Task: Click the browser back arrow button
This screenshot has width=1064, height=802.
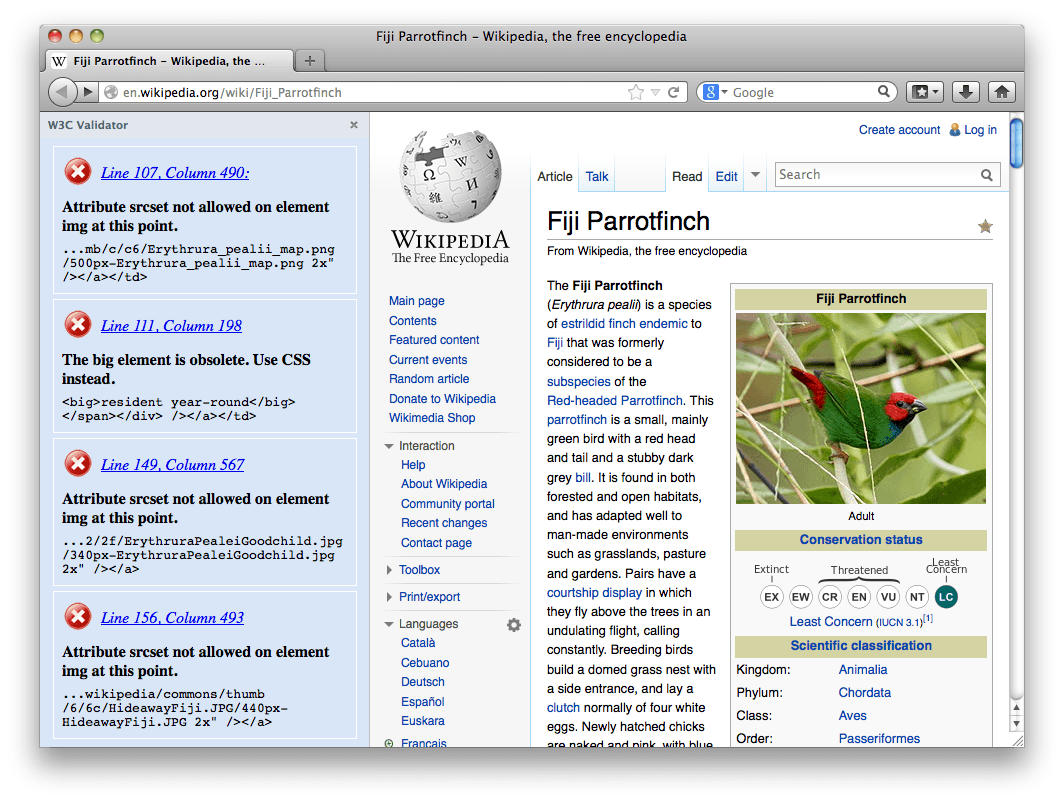Action: click(63, 92)
